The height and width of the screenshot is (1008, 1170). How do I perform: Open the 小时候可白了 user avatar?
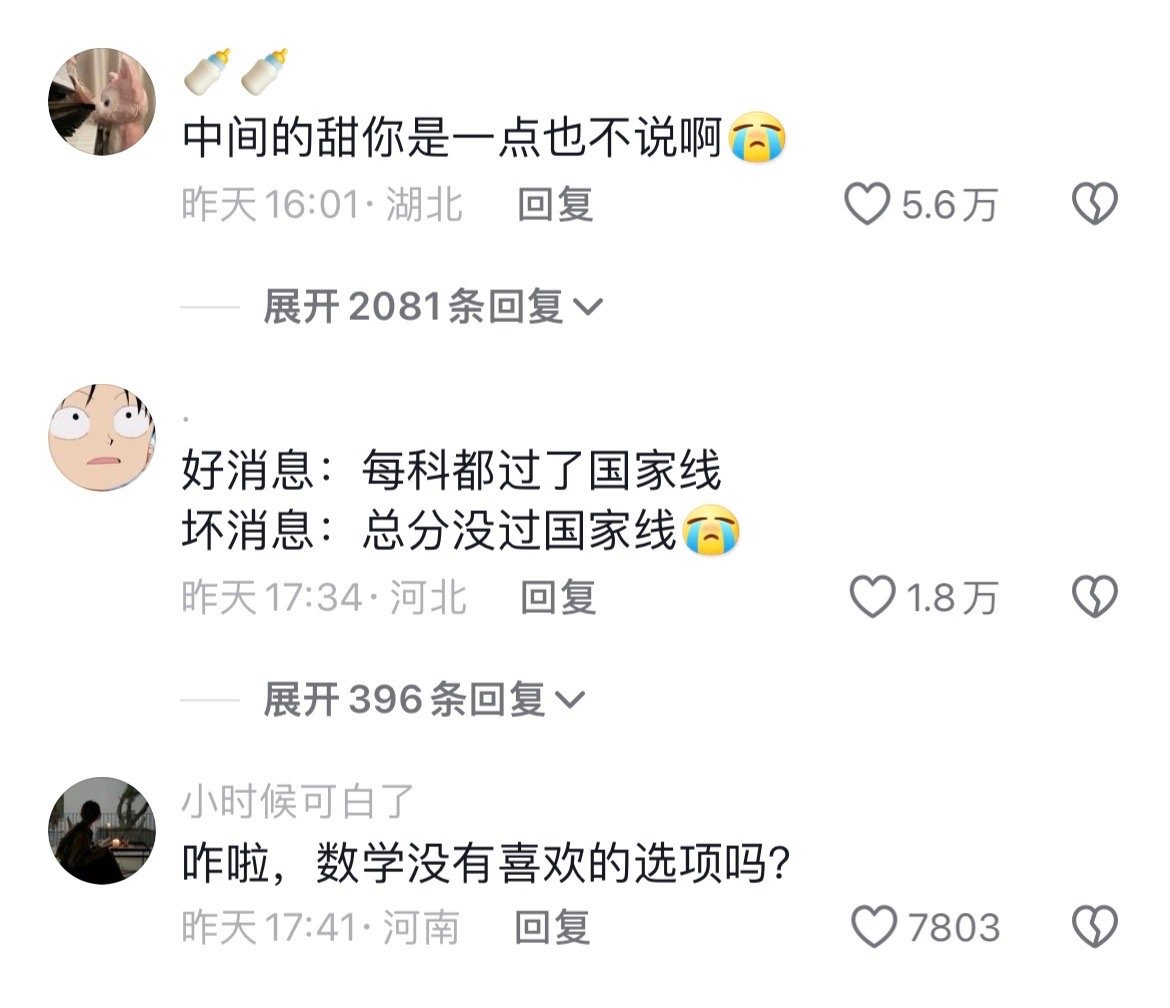(102, 830)
